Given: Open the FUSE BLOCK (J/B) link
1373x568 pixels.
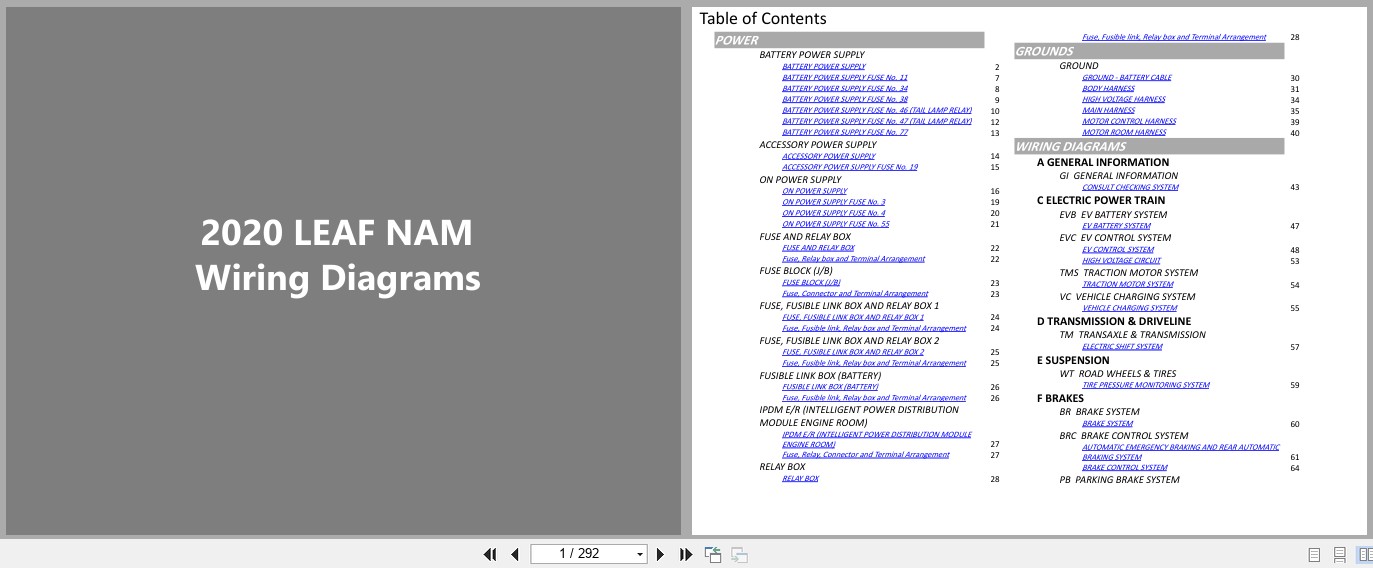Looking at the screenshot, I should tap(811, 283).
